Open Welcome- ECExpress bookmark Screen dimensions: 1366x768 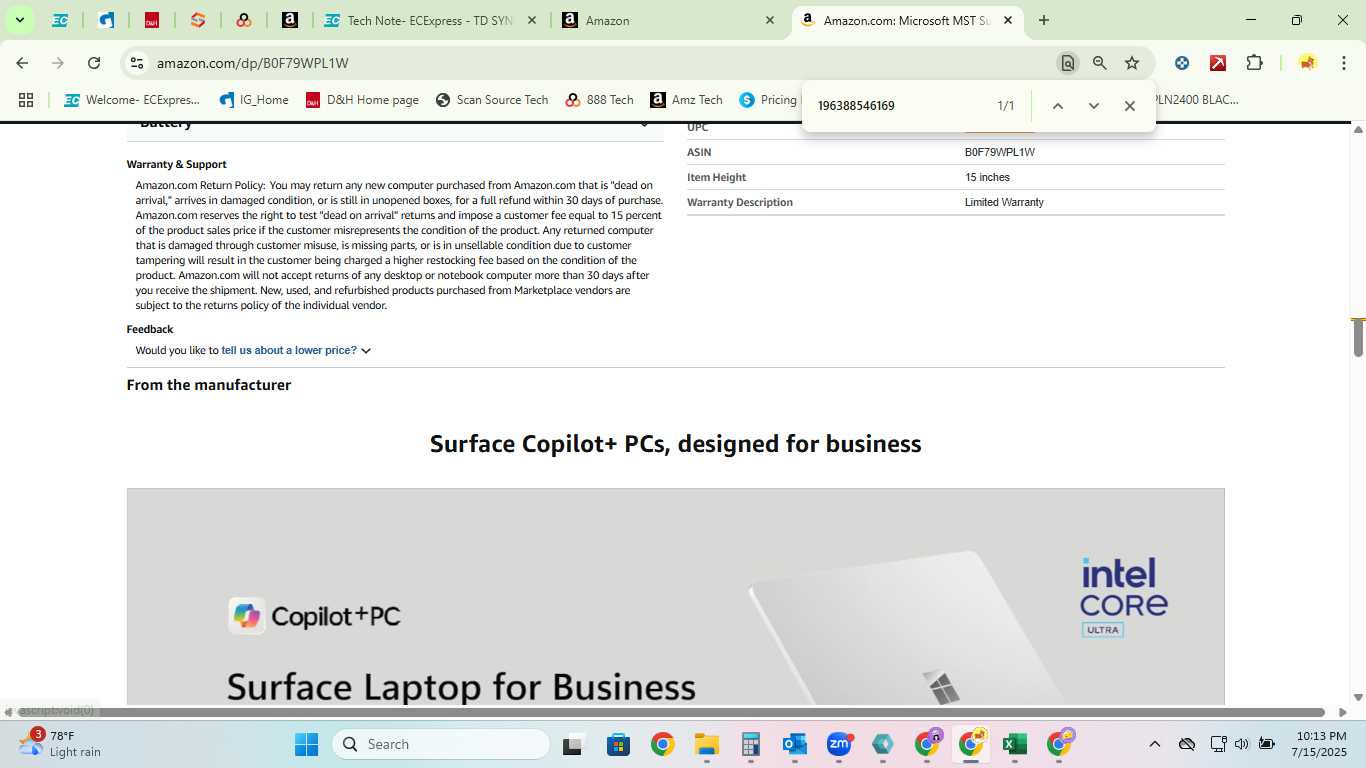coord(132,100)
